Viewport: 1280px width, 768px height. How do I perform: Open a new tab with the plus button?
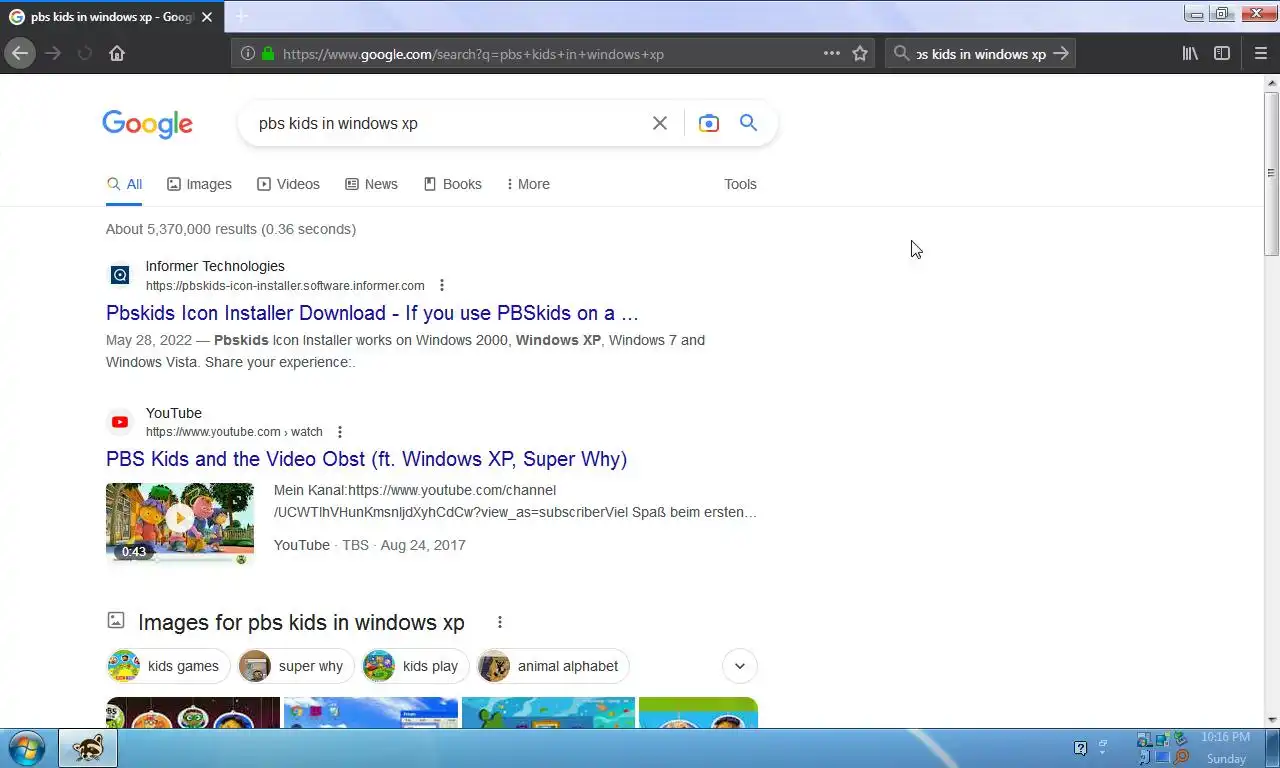241,16
